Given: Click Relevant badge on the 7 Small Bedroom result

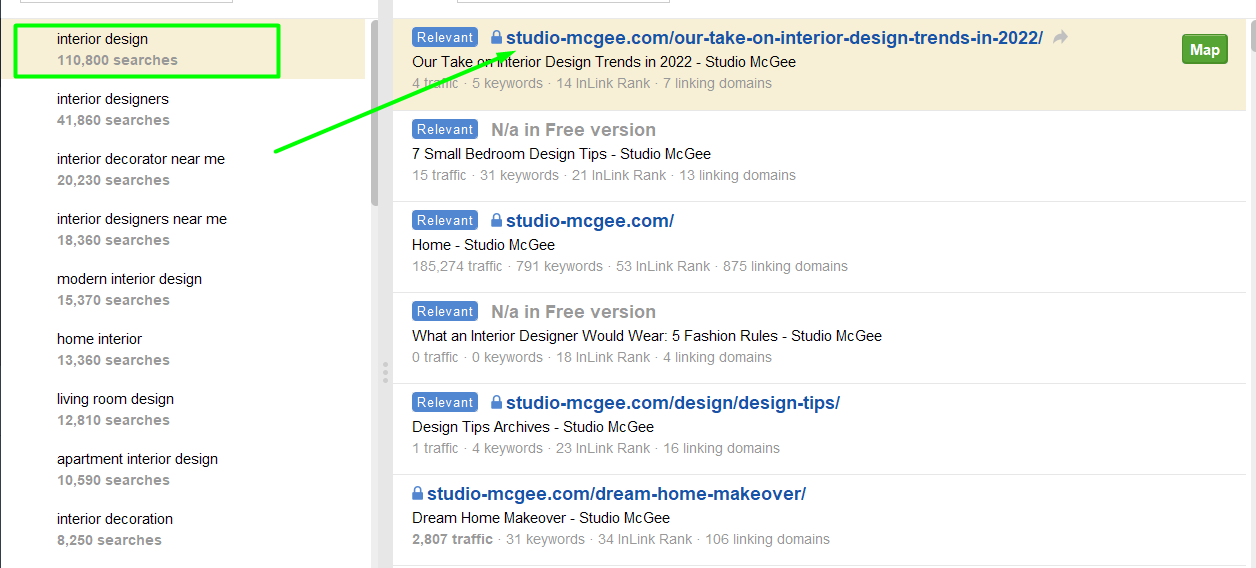Looking at the screenshot, I should (x=445, y=129).
